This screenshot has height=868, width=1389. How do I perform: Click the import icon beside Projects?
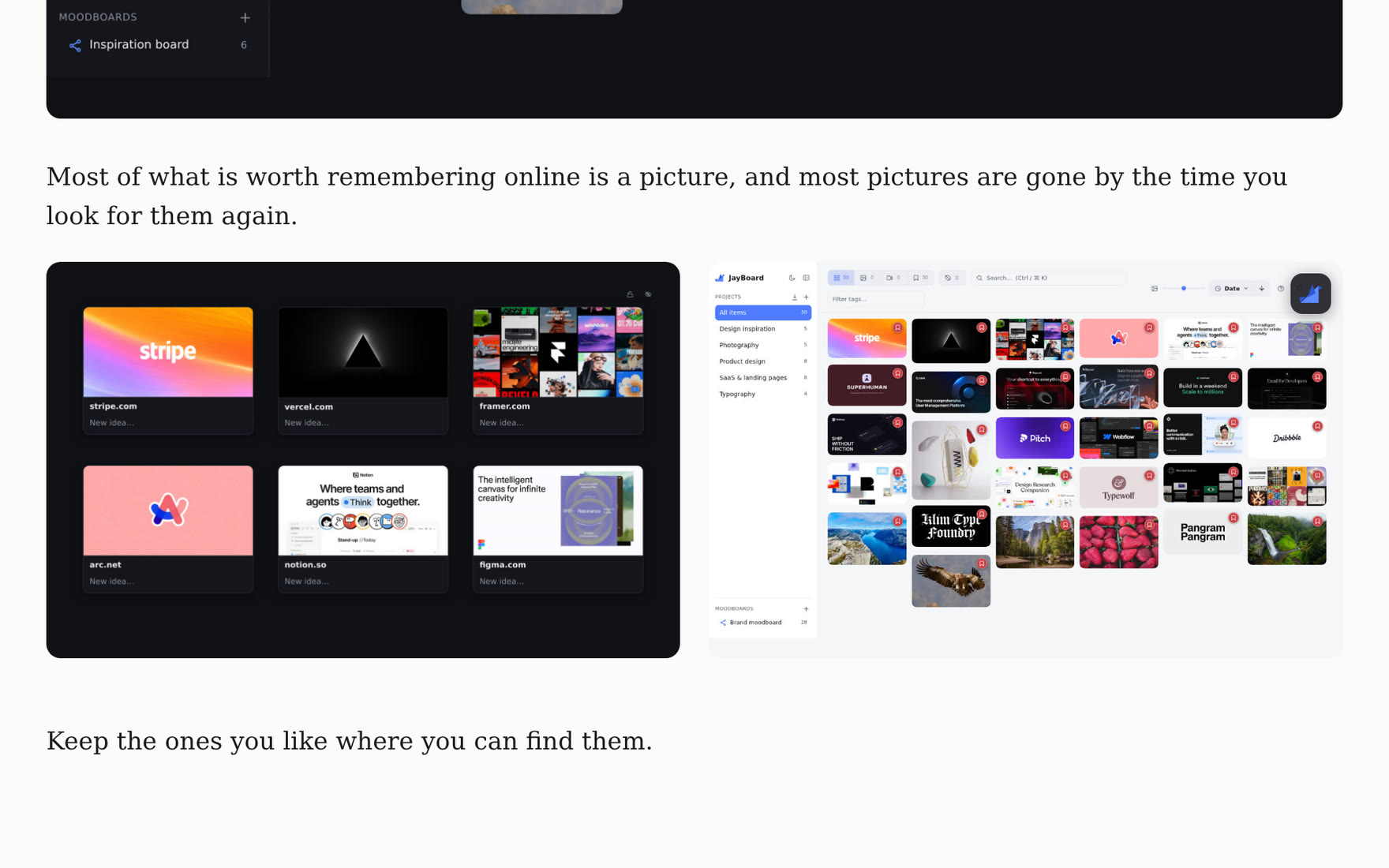click(794, 297)
